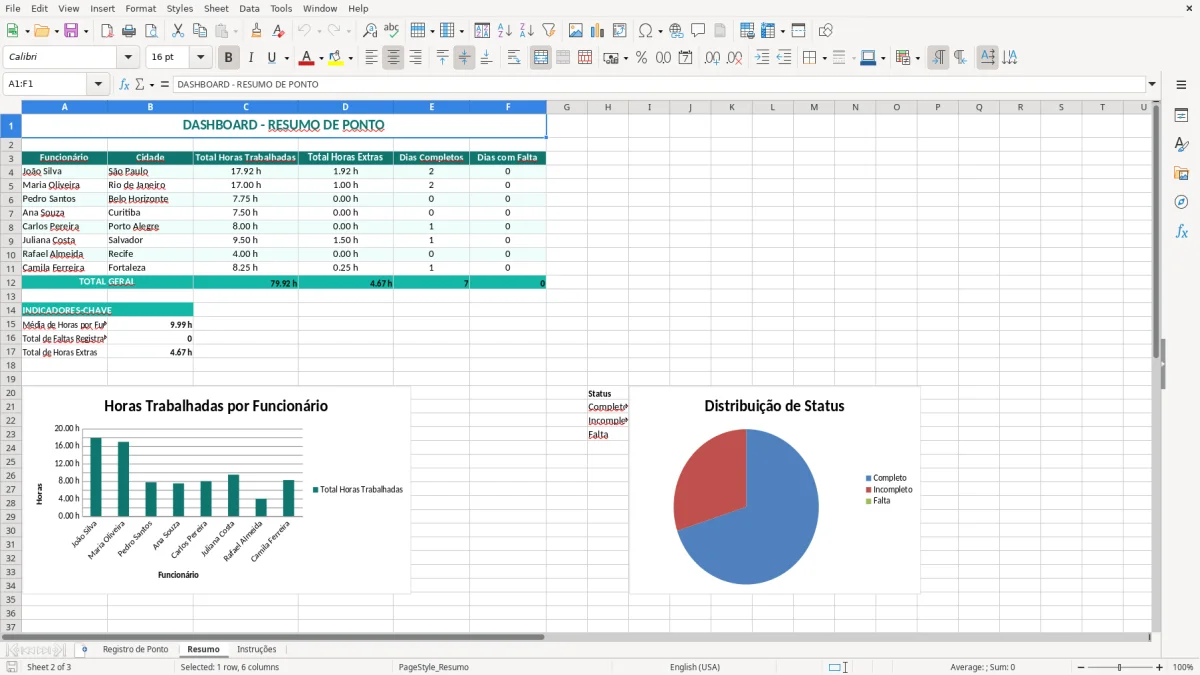The width and height of the screenshot is (1200, 675).
Task: Click the zoom slider handle
Action: click(x=1120, y=667)
